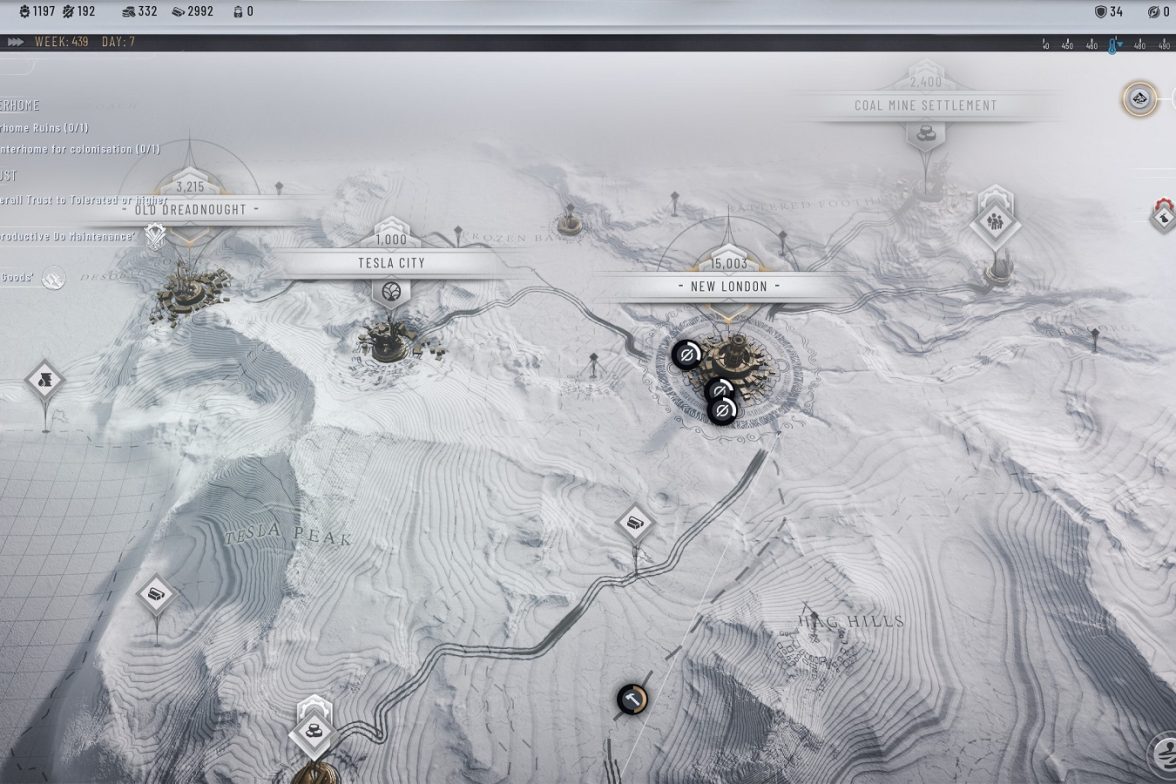Image resolution: width=1176 pixels, height=784 pixels.
Task: Click the emblem icon beneath the Tesla City banner
Action: coord(391,291)
